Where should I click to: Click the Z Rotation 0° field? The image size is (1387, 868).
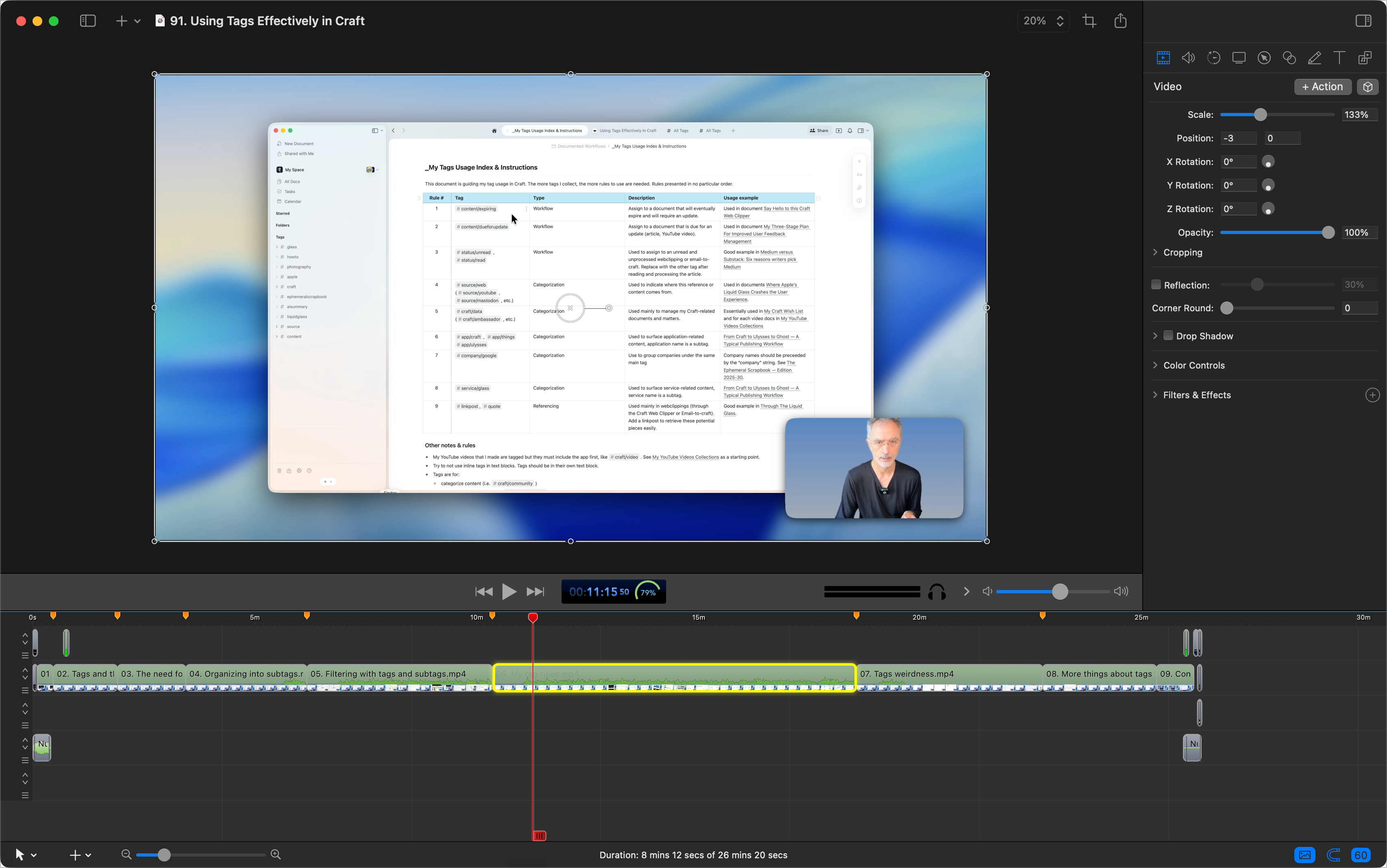1238,209
